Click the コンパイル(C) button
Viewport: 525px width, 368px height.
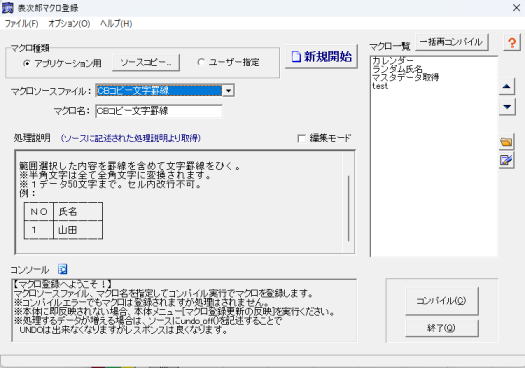tap(441, 301)
